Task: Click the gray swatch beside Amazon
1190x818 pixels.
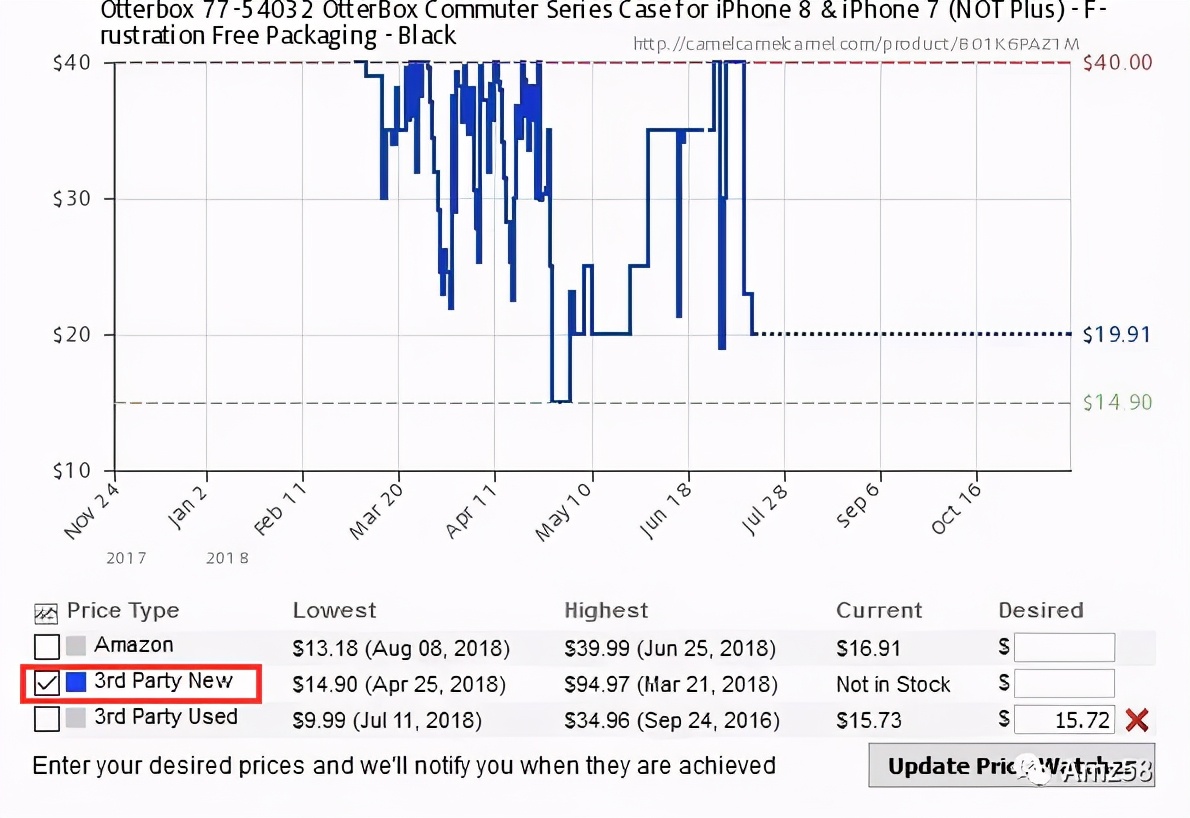Action: pyautogui.click(x=76, y=647)
